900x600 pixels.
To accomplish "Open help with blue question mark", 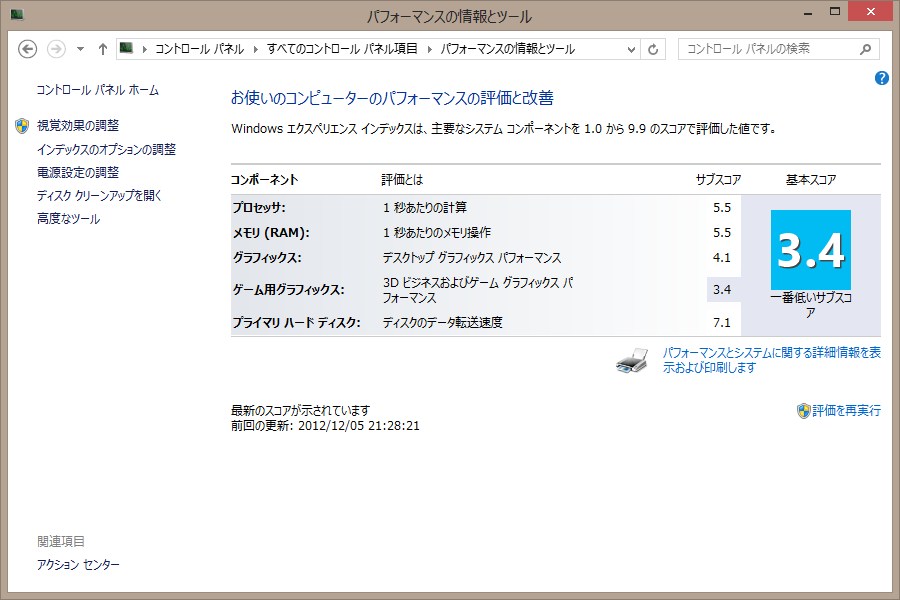I will [x=882, y=78].
